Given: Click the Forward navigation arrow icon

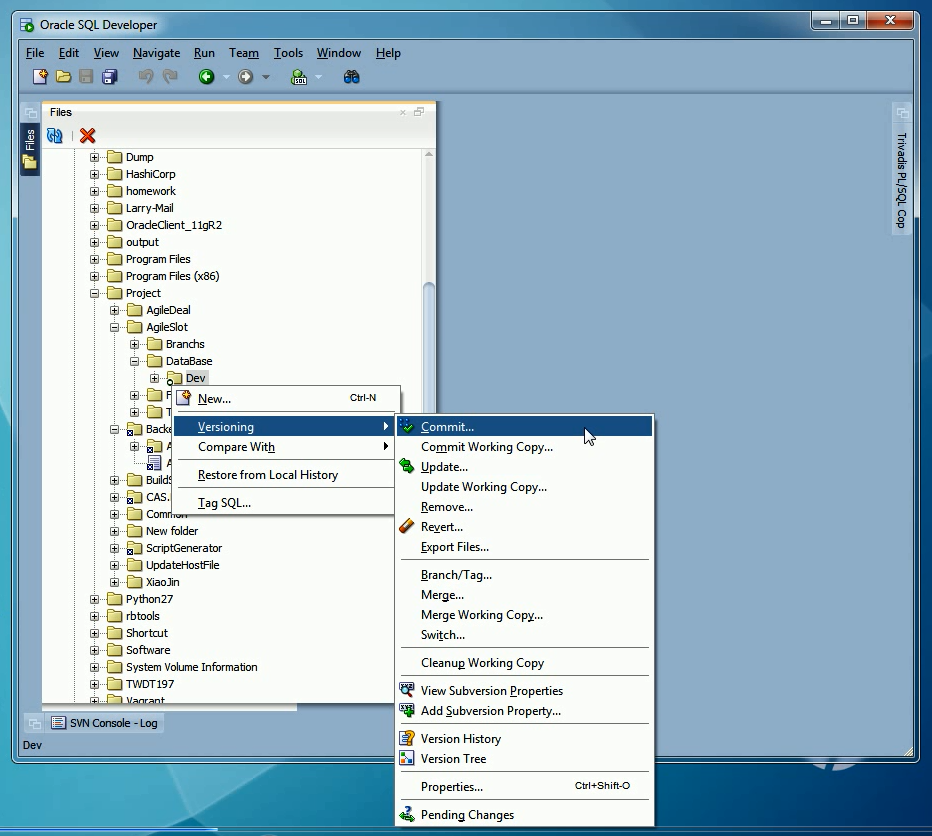Looking at the screenshot, I should 245,77.
